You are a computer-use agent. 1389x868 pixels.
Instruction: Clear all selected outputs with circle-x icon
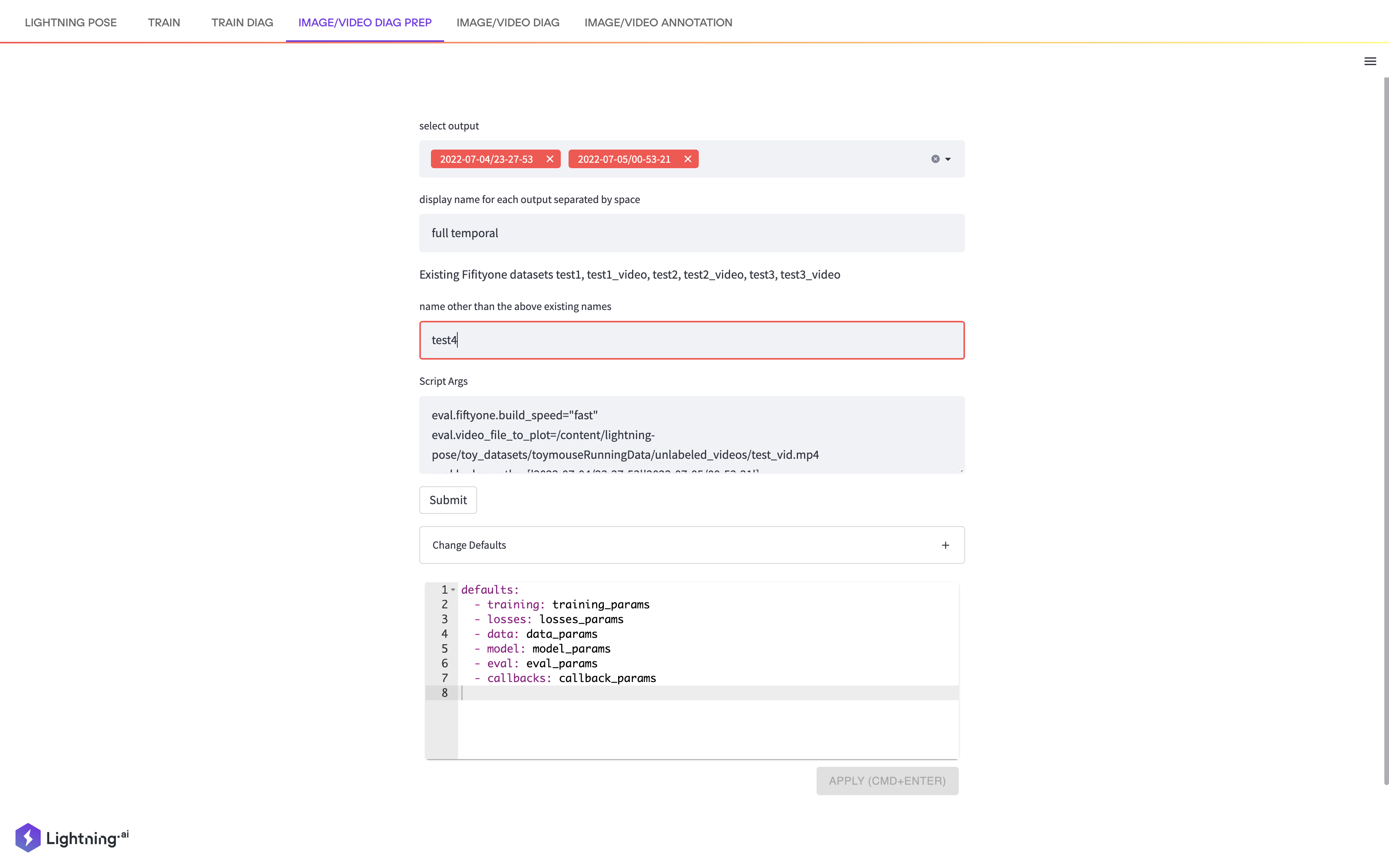point(935,159)
